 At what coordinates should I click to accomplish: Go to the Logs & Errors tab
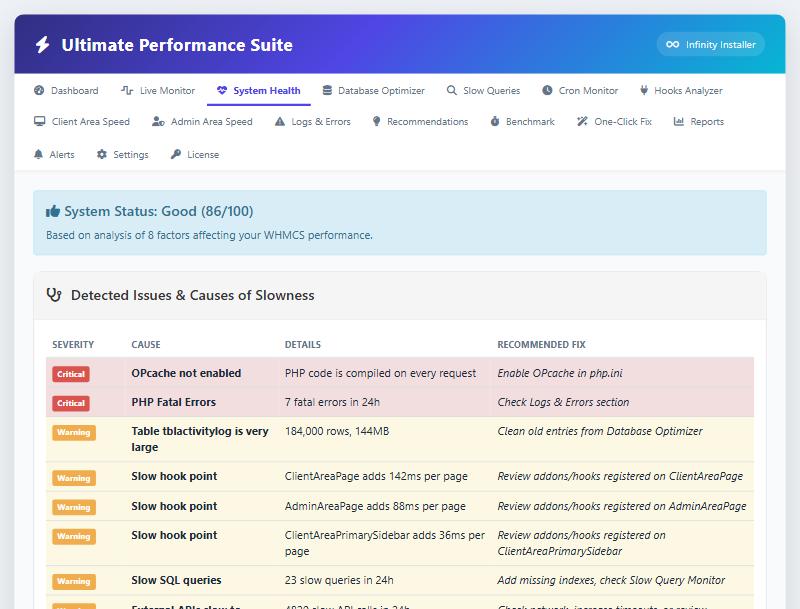[x=313, y=121]
